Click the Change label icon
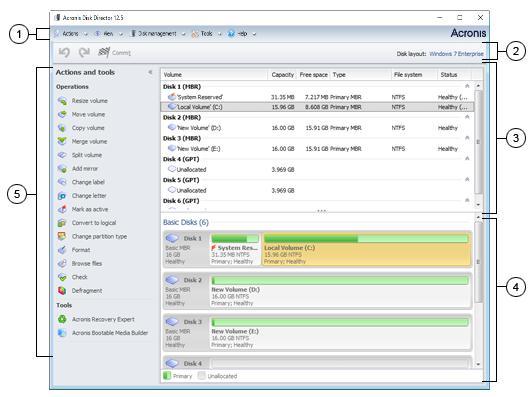529x397 pixels. point(62,182)
